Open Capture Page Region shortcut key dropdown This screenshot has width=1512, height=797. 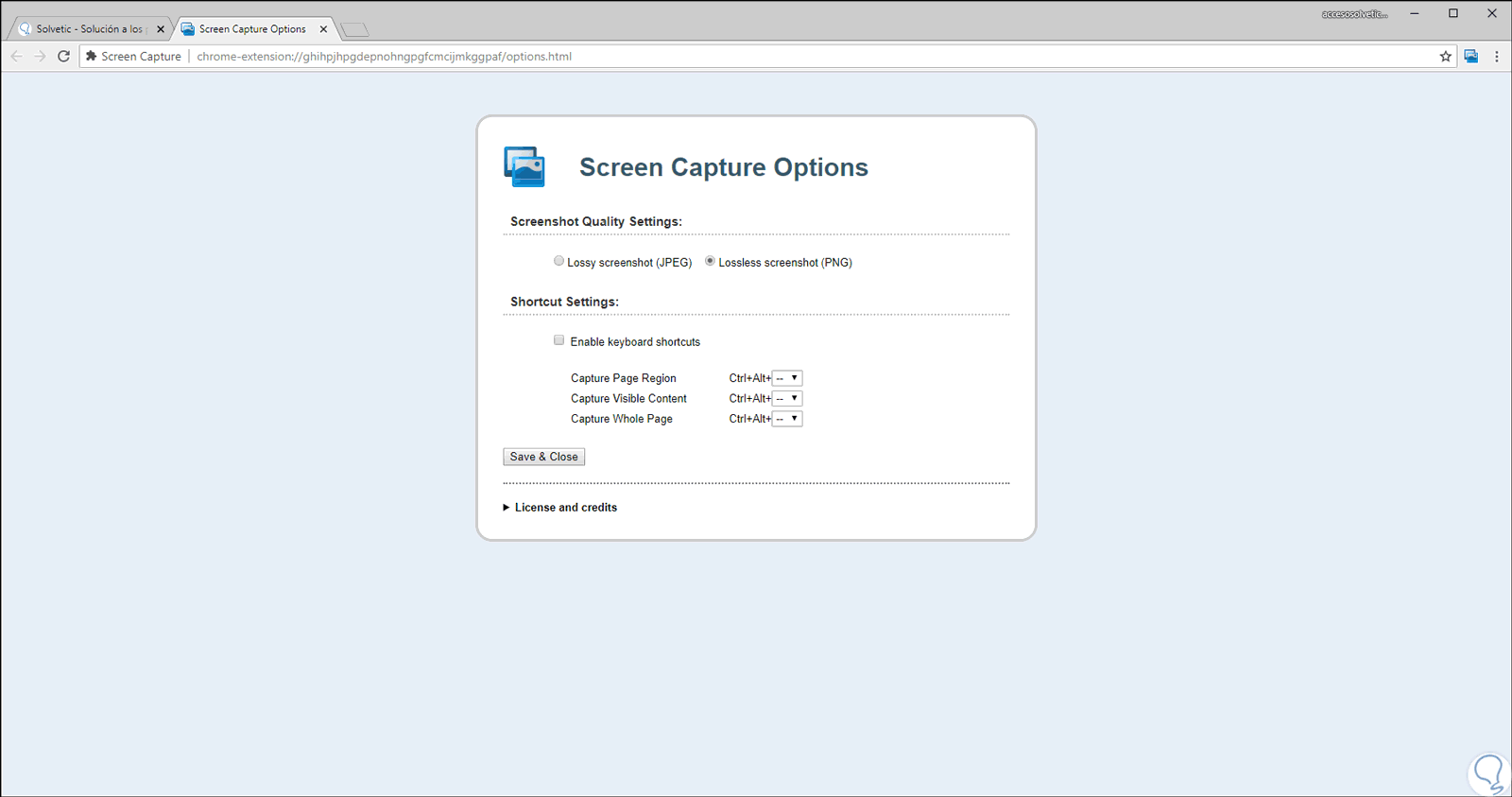pyautogui.click(x=787, y=378)
